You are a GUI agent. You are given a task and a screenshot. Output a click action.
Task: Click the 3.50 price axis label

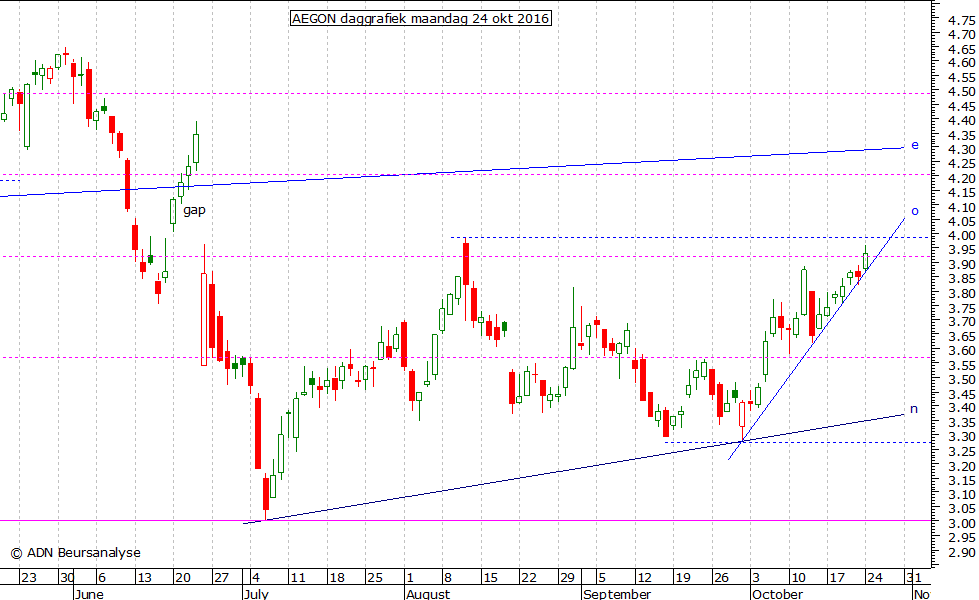(962, 380)
